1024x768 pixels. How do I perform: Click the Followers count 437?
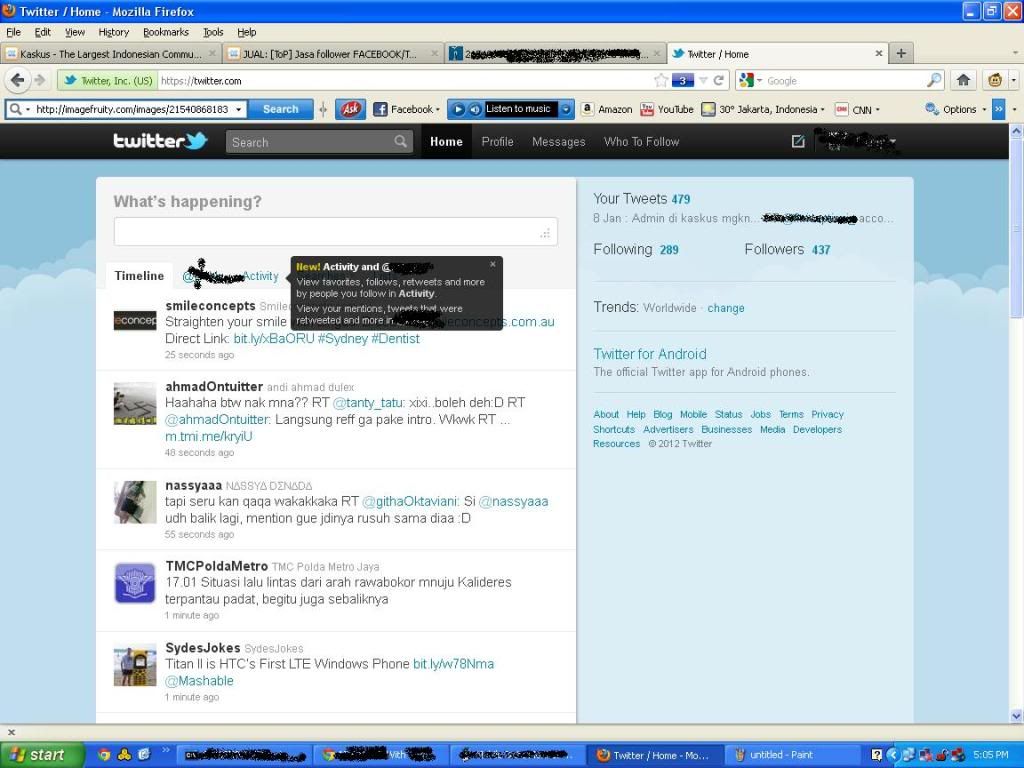coord(821,249)
